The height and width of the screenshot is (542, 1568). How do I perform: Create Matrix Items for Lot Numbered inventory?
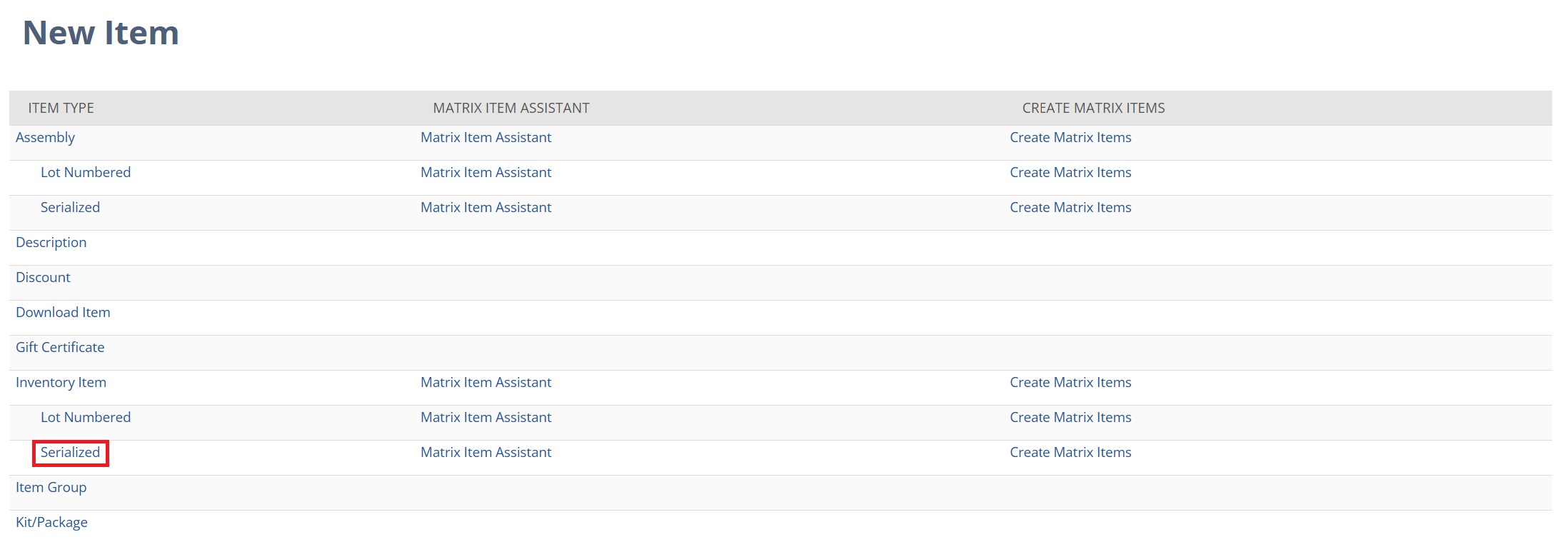point(1070,417)
